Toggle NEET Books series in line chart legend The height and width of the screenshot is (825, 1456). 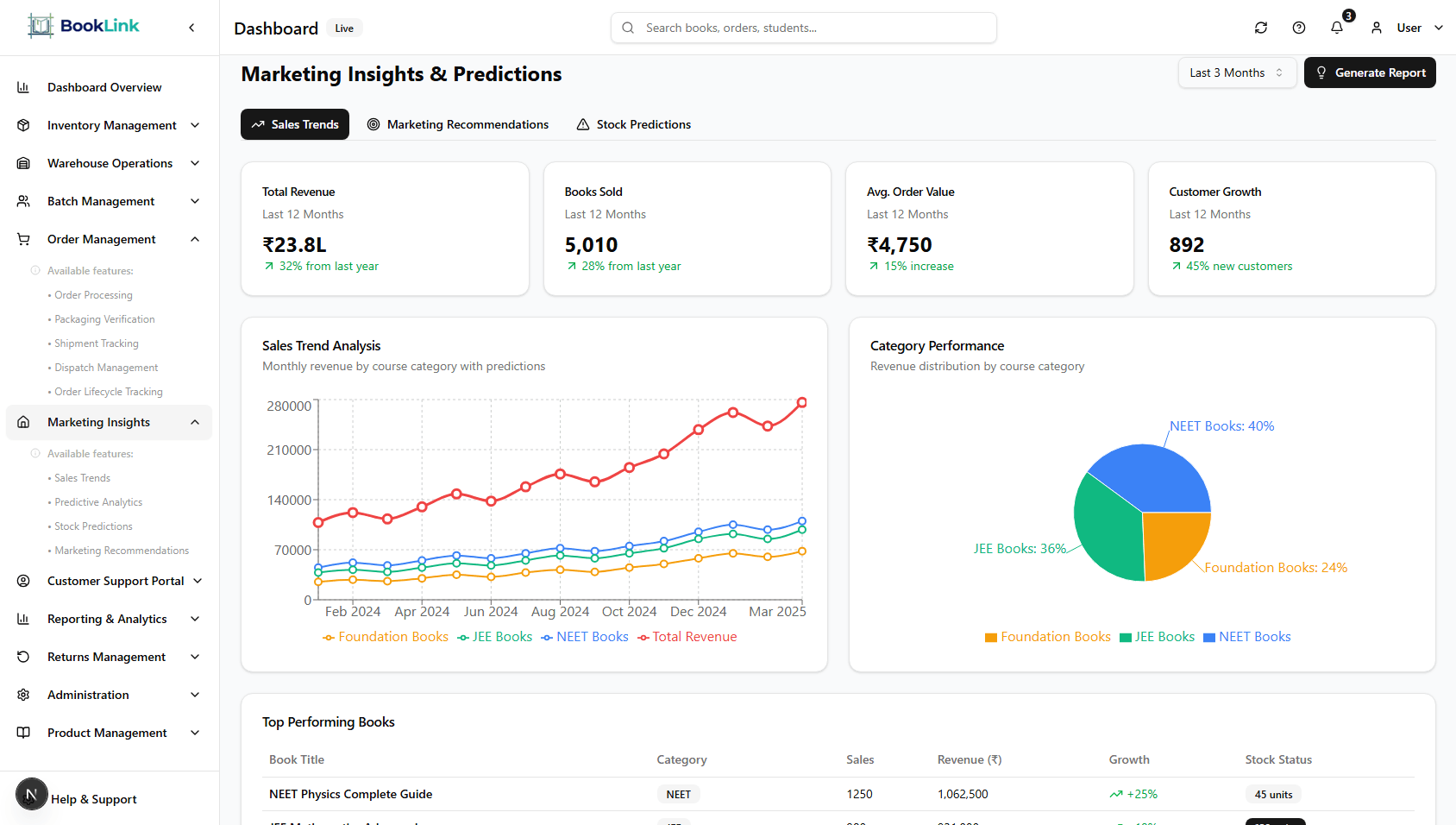coord(585,637)
